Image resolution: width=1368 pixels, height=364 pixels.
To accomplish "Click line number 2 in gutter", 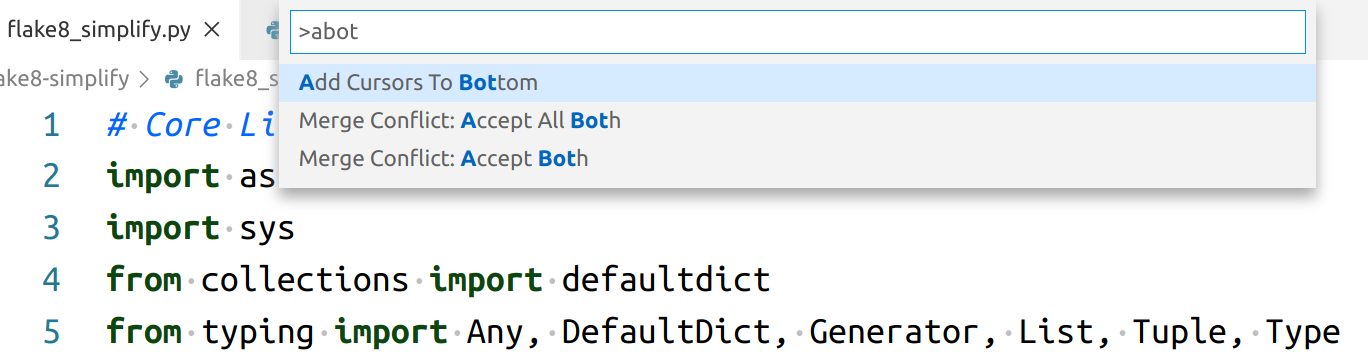I will (x=51, y=176).
